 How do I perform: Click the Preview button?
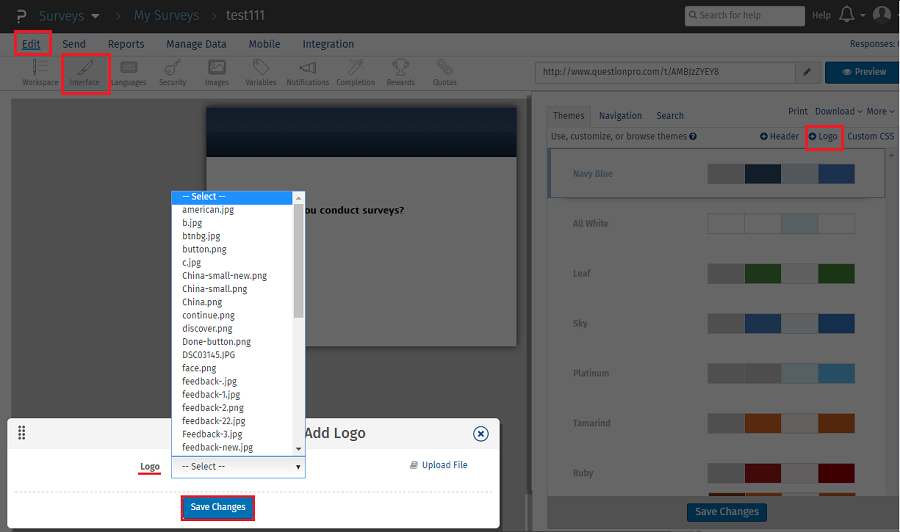[863, 72]
